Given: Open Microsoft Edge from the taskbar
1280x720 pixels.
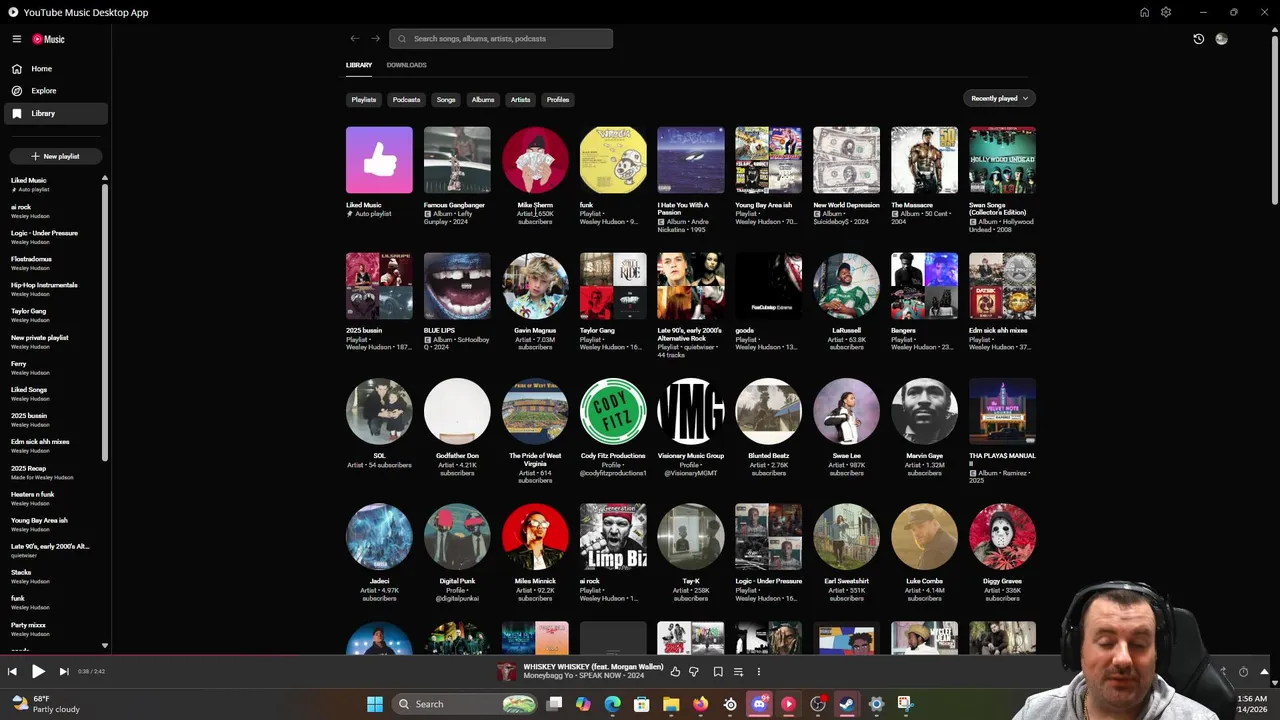Looking at the screenshot, I should [613, 704].
